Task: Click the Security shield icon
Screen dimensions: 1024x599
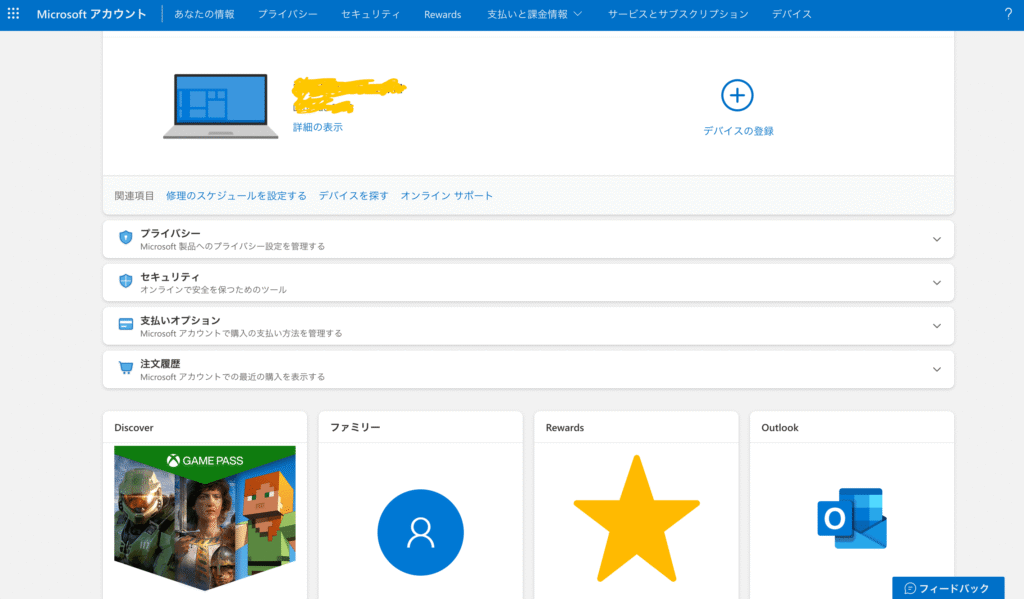Action: point(125,281)
